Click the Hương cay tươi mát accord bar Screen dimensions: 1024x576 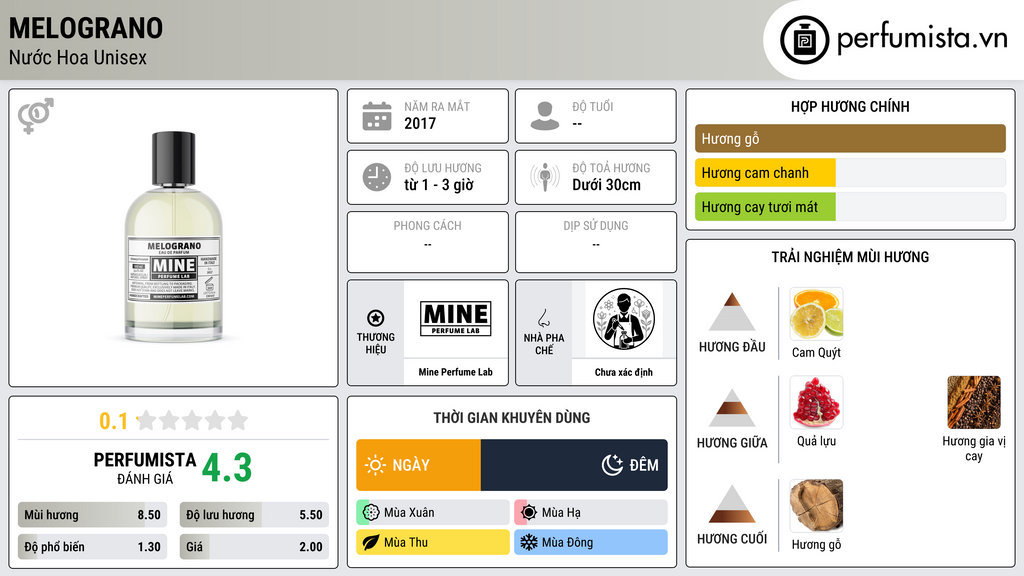point(850,207)
